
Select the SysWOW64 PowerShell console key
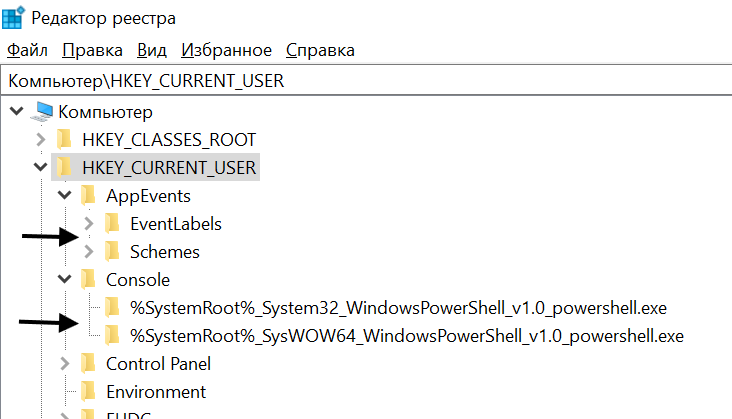[406, 336]
